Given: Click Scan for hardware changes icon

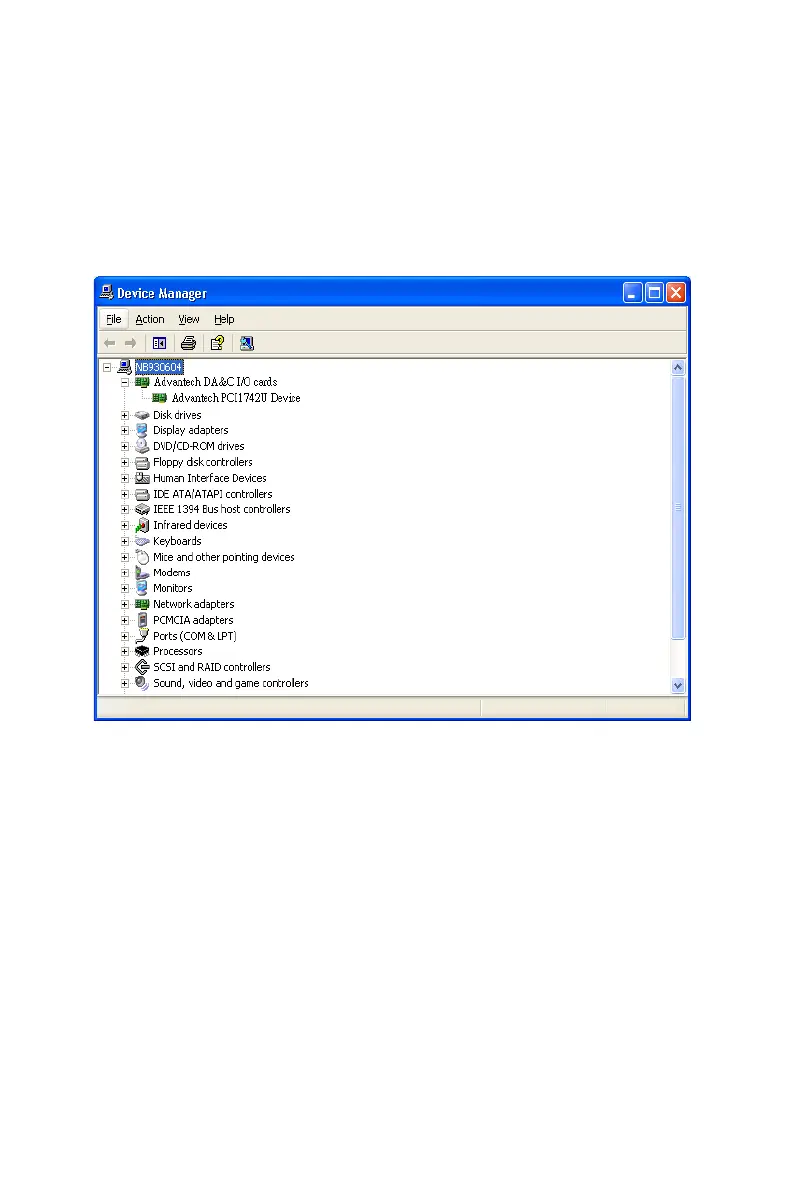Looking at the screenshot, I should (246, 343).
